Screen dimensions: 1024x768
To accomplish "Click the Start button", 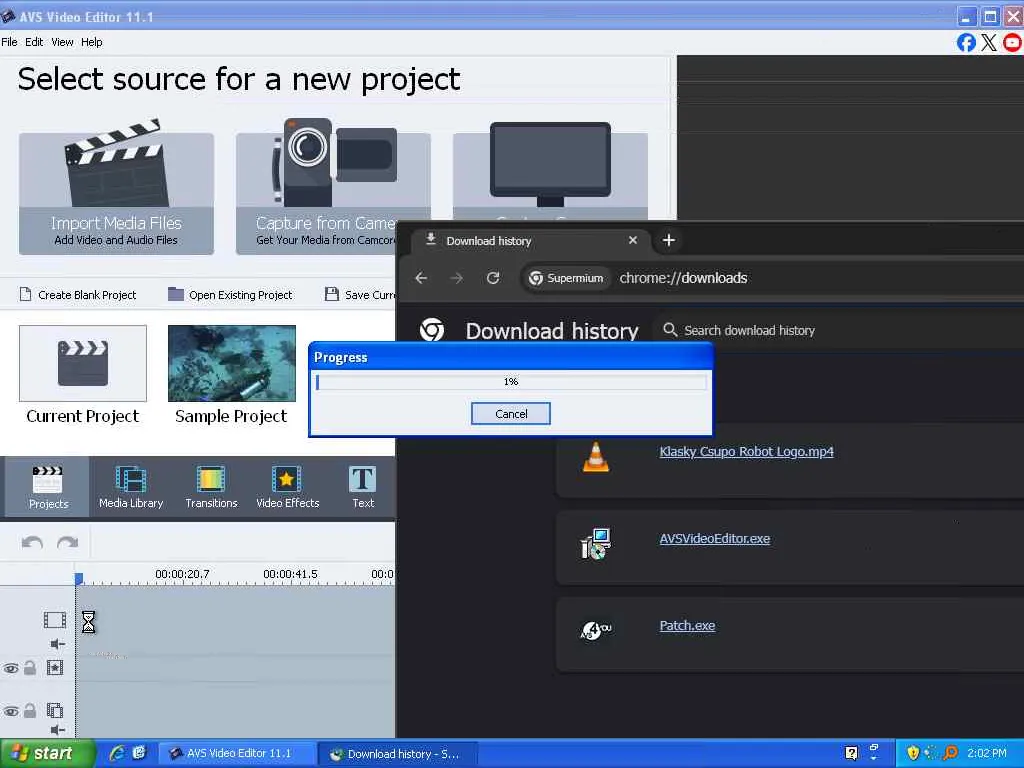I will coord(47,753).
